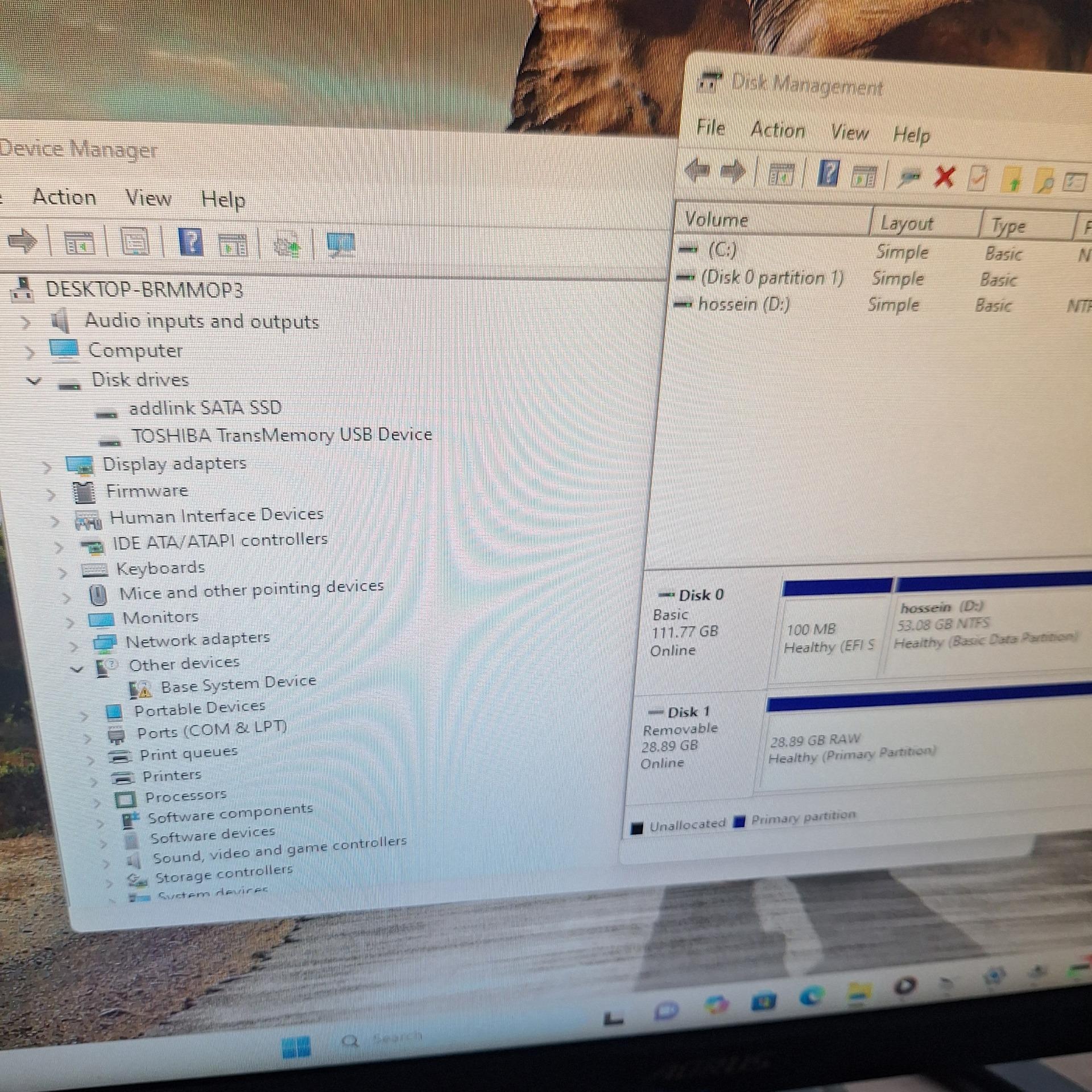Viewport: 1092px width, 1092px height.
Task: Toggle the console tree icon in Device Manager
Action: [x=79, y=243]
